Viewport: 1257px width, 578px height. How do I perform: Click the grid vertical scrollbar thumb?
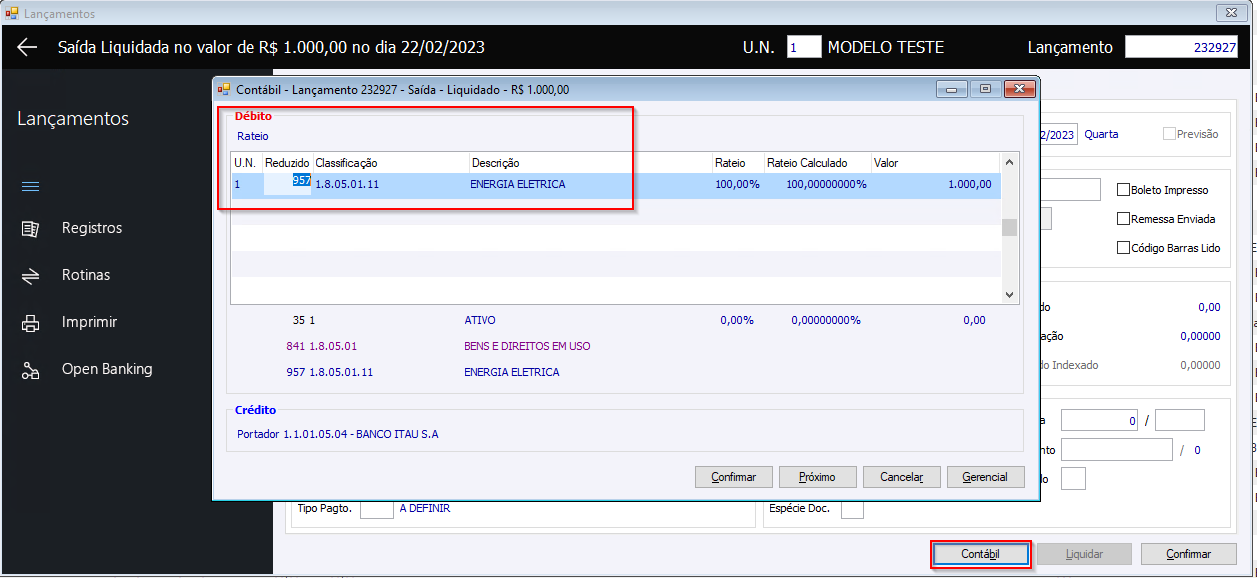(1010, 227)
